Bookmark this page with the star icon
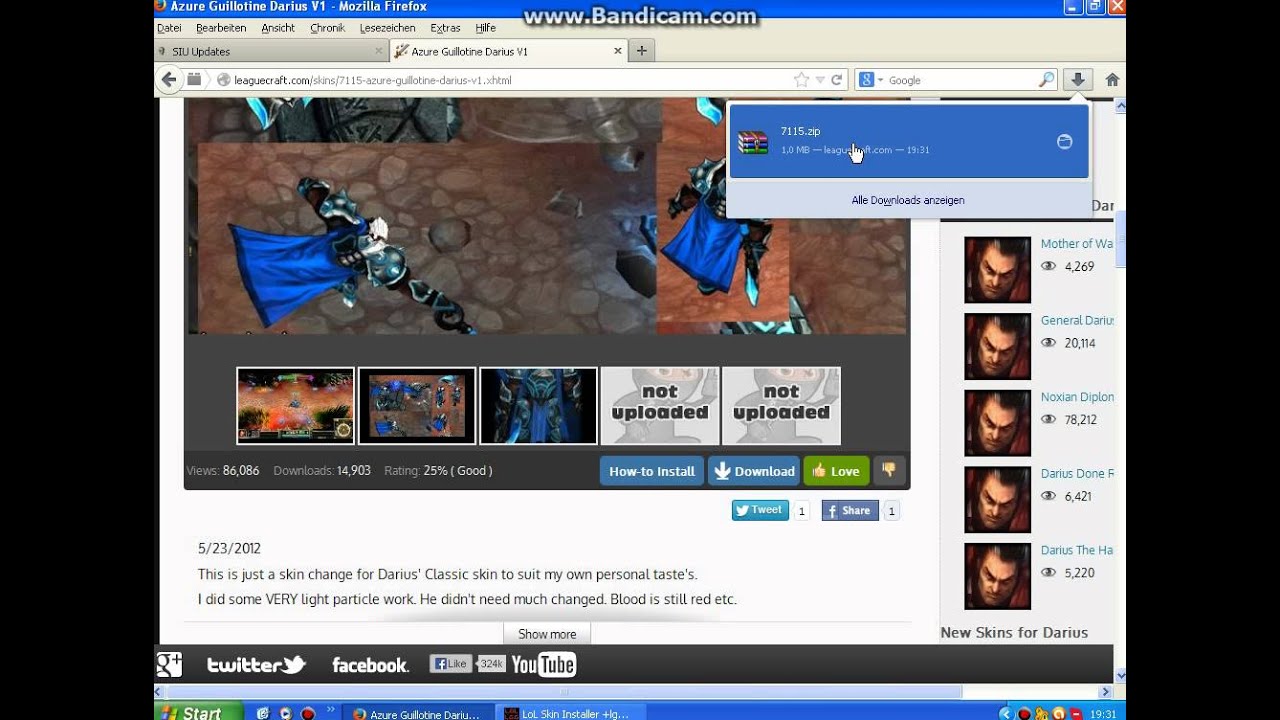The image size is (1280, 720). point(801,80)
